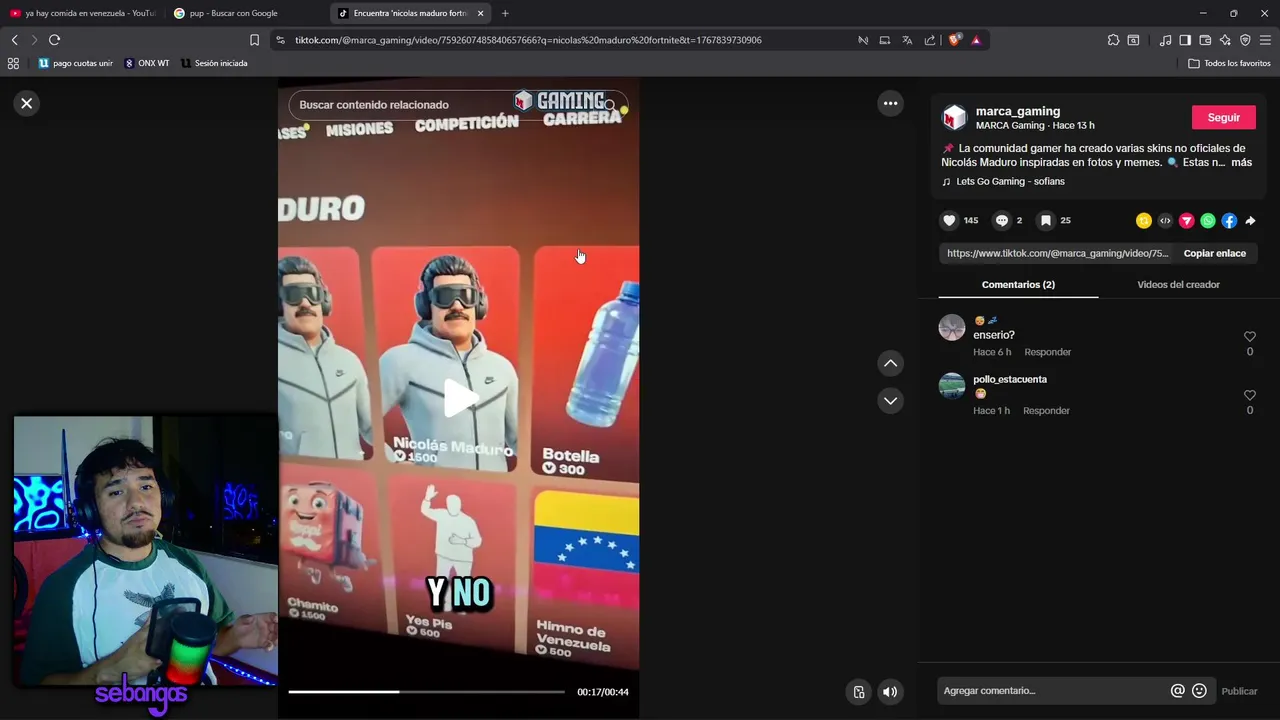1280x720 pixels.
Task: Toggle the browser sidebar panel
Action: [x=1185, y=40]
